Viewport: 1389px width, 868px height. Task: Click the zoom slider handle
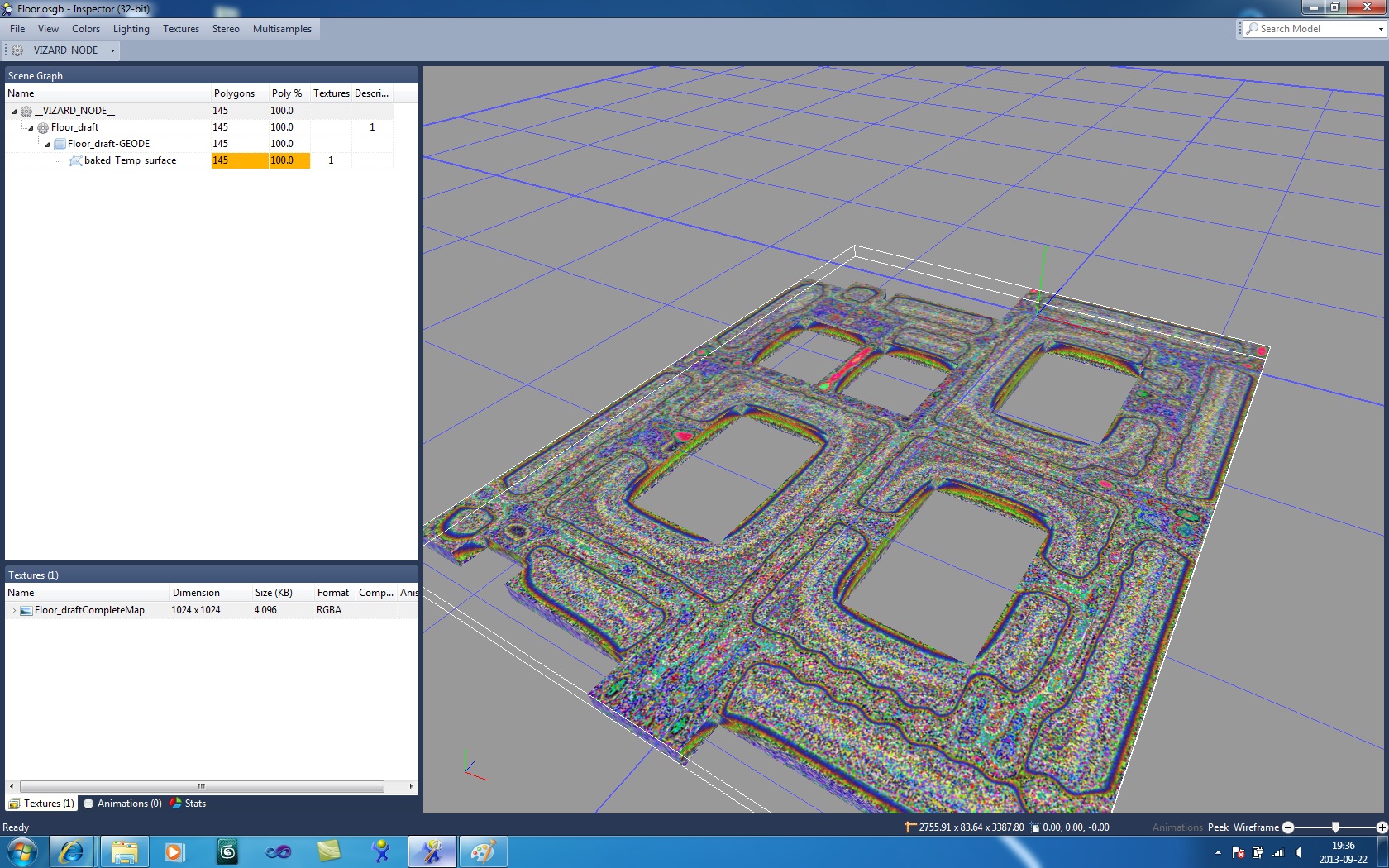pos(1335,827)
